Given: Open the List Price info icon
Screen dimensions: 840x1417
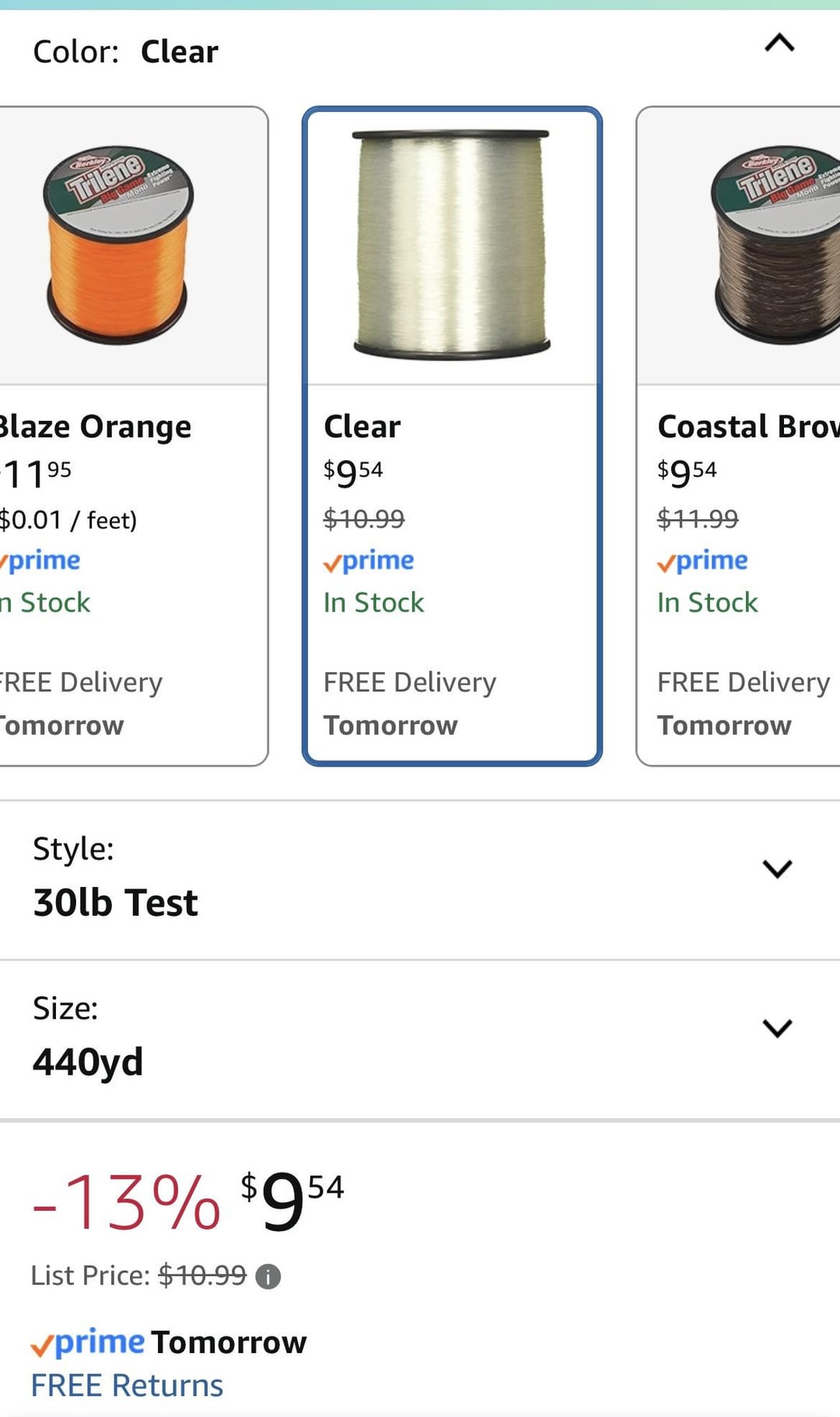Looking at the screenshot, I should (x=268, y=1276).
